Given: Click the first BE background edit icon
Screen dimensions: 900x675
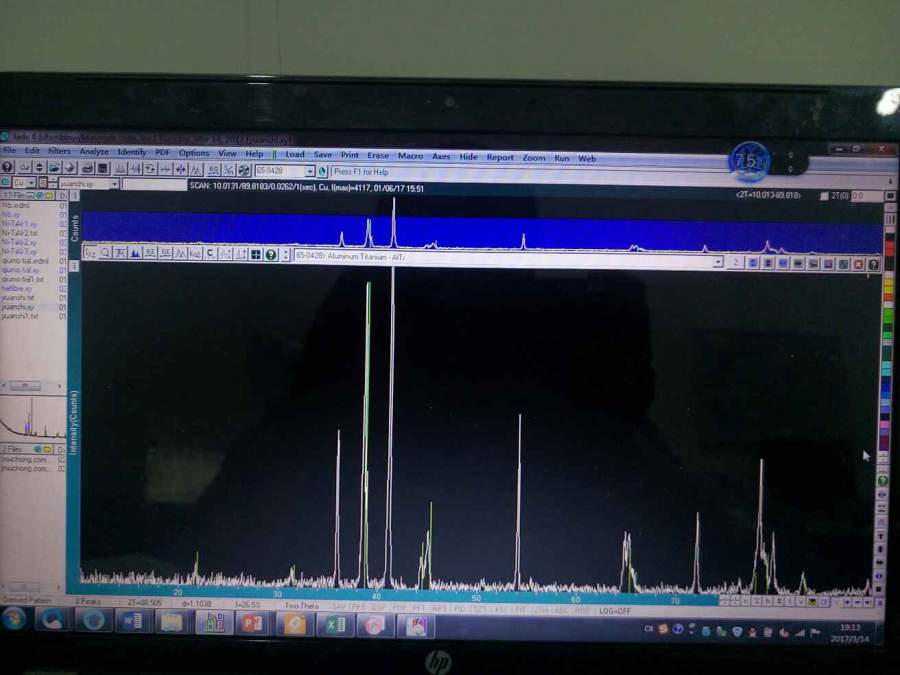Looking at the screenshot, I should (x=150, y=253).
